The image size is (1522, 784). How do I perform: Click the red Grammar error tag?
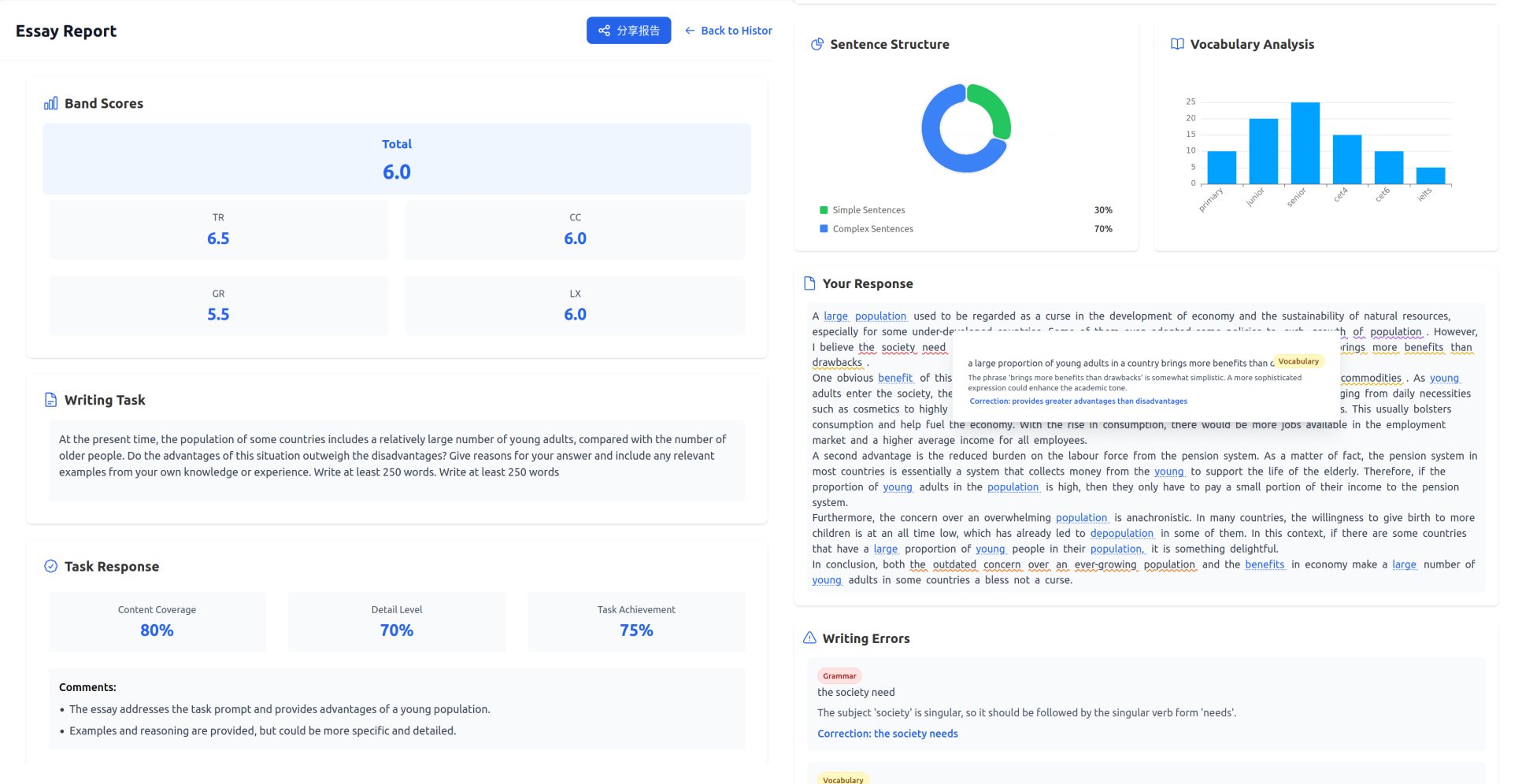[x=839, y=676]
